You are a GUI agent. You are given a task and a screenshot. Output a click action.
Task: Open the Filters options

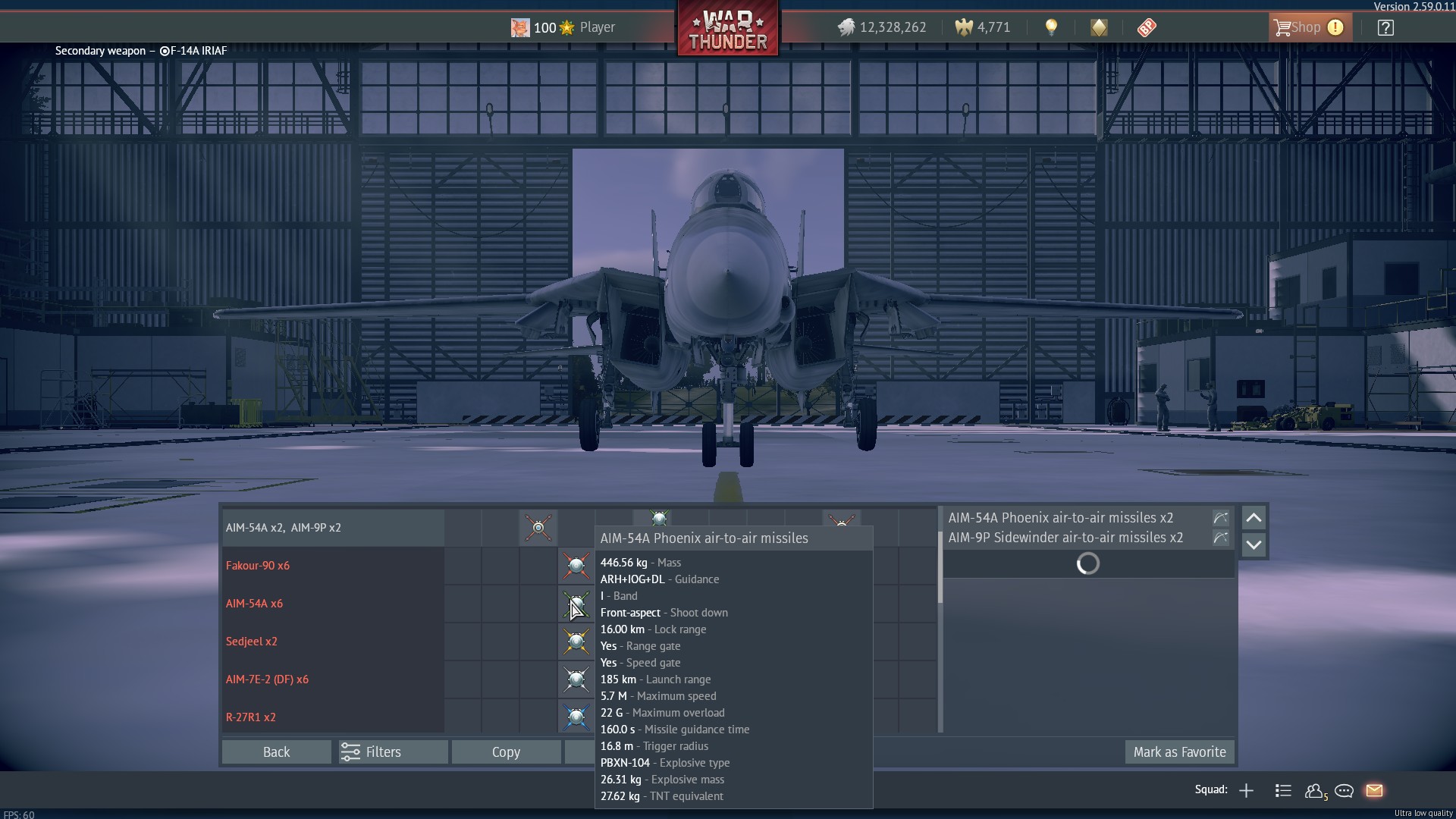click(393, 752)
